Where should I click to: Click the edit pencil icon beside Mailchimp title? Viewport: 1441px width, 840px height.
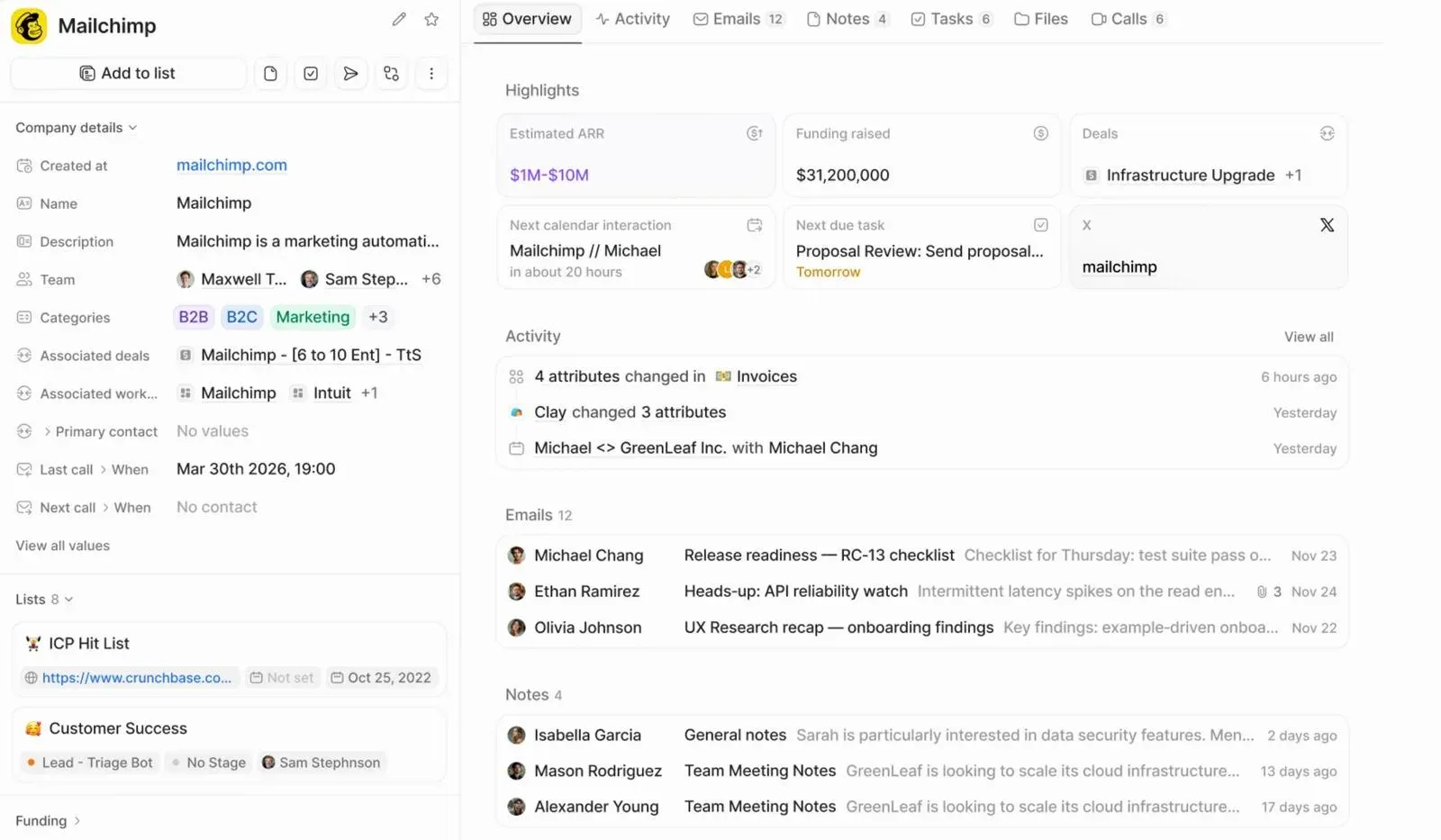pos(399,19)
